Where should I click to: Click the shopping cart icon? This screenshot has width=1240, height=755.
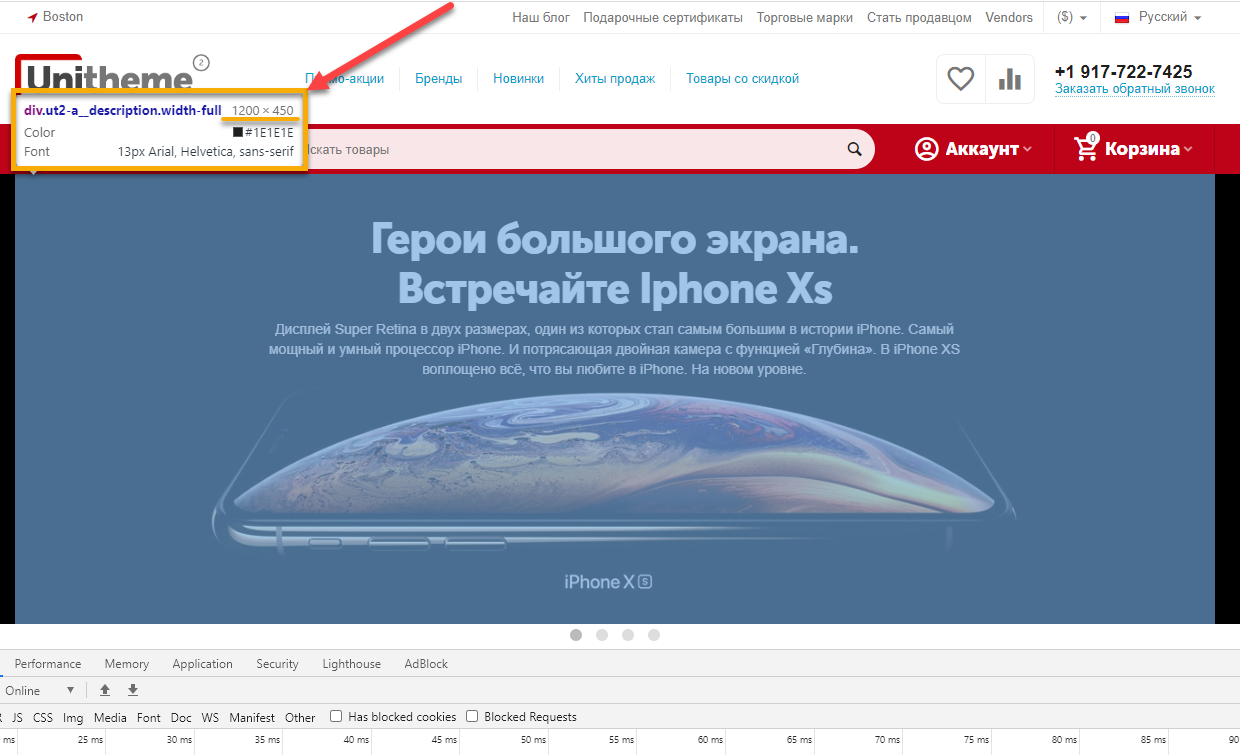pyautogui.click(x=1085, y=148)
